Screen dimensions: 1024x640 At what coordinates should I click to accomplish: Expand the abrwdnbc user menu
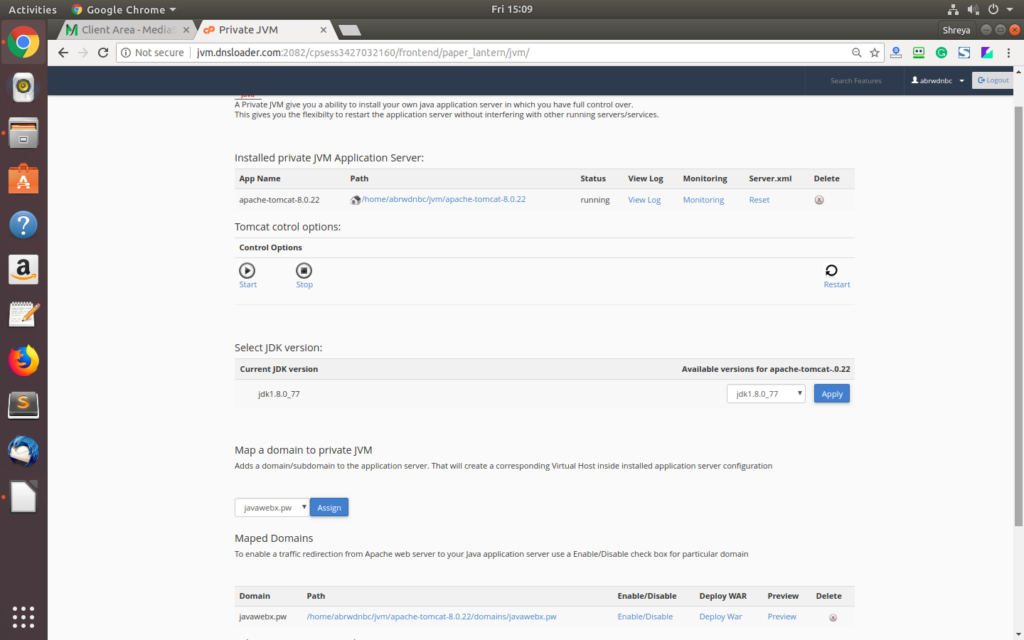(x=938, y=80)
